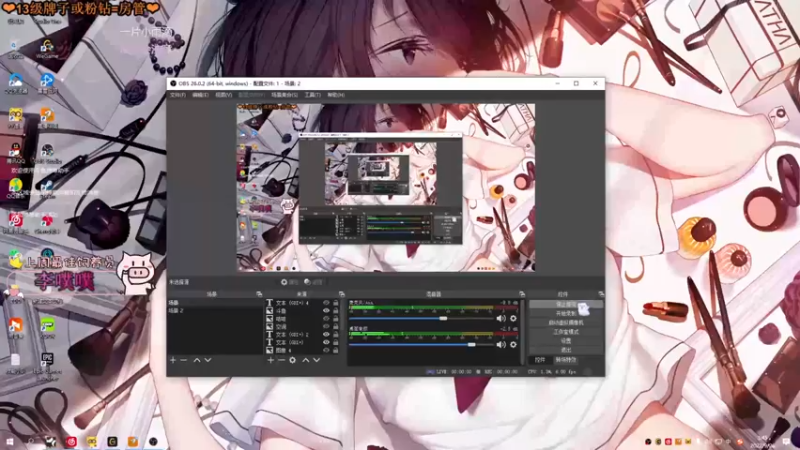Image resolution: width=800 pixels, height=450 pixels.
Task: Click the 开始录制 button
Action: [566, 313]
